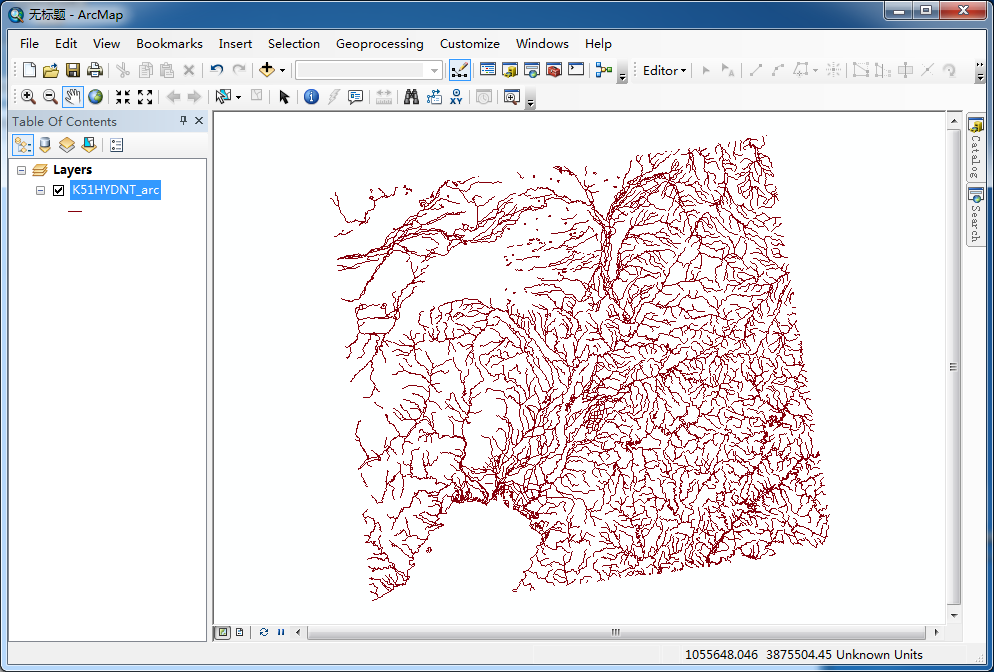Open the ModelBuilder window icon
The height and width of the screenshot is (672, 994).
click(x=603, y=70)
